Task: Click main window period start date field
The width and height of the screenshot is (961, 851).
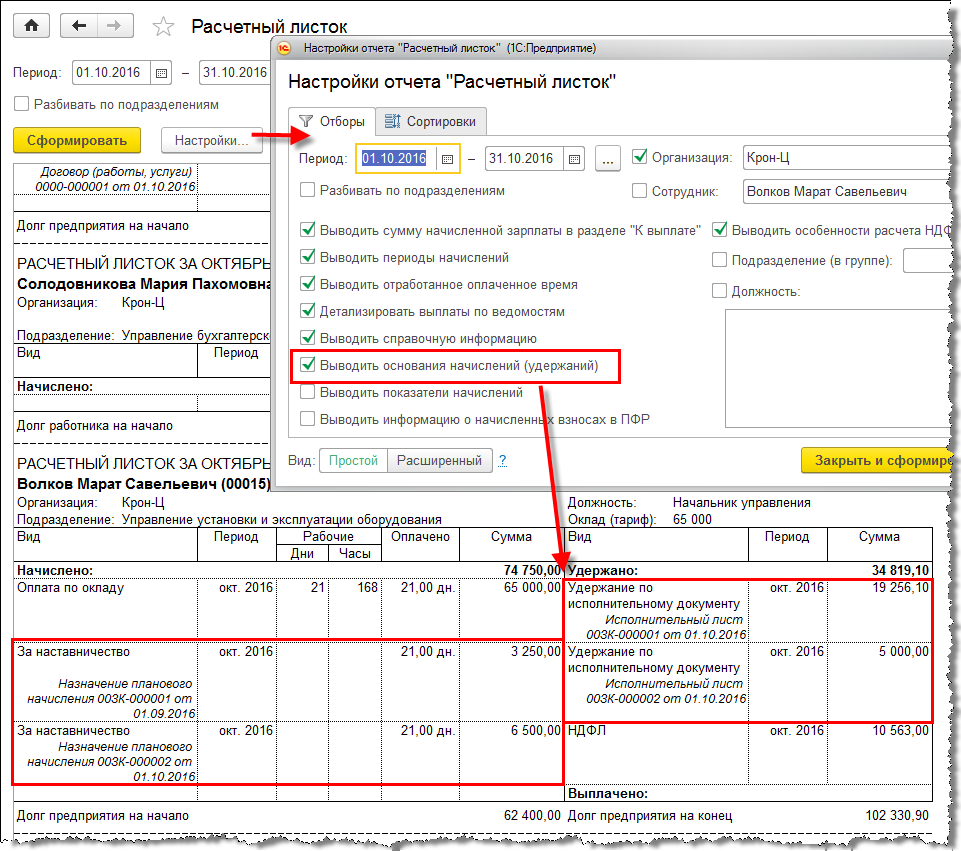Action: coord(112,73)
